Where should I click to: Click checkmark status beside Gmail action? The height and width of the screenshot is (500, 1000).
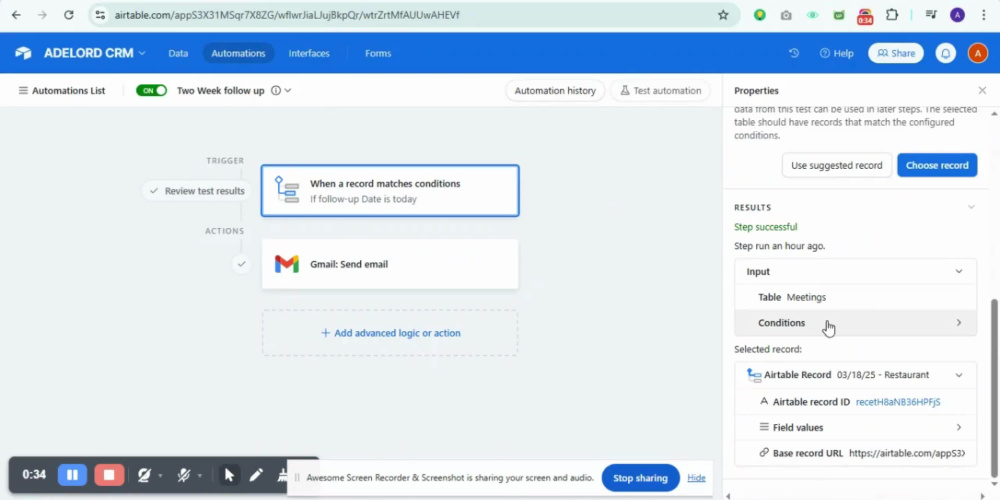[x=241, y=263]
